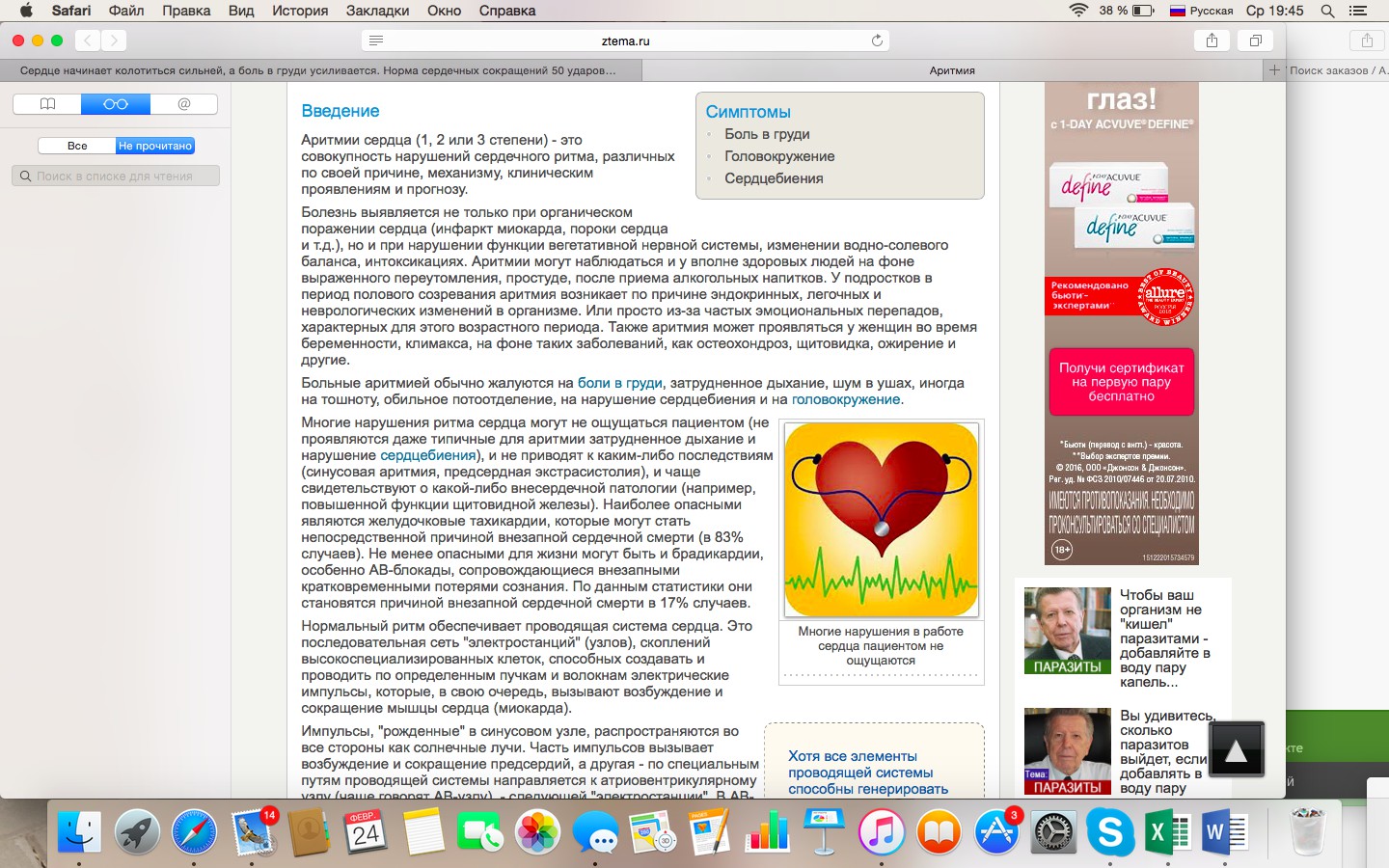Click the reading list search field
The width and height of the screenshot is (1389, 868).
116,176
